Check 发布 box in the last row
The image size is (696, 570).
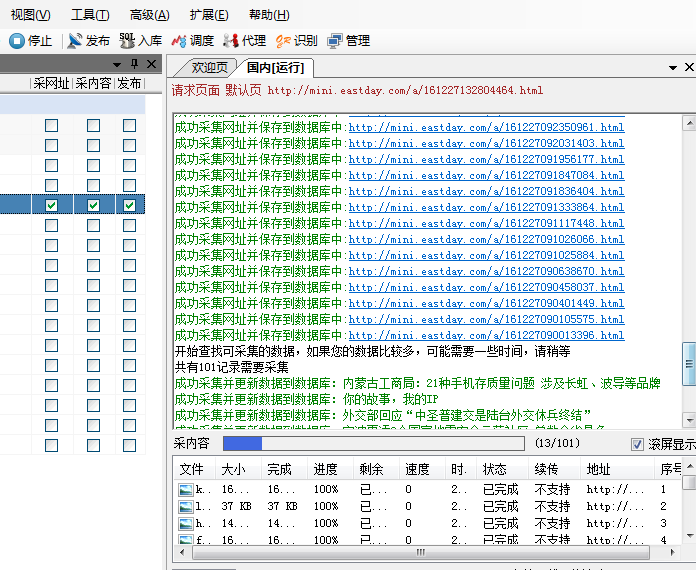(130, 445)
